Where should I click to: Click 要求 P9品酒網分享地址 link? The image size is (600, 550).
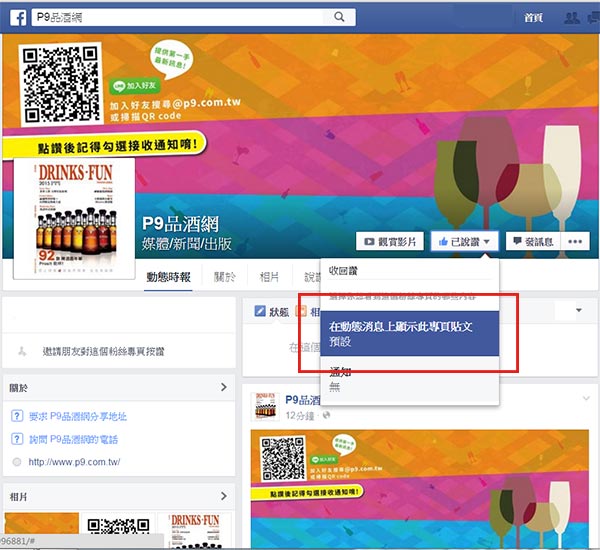tap(78, 416)
